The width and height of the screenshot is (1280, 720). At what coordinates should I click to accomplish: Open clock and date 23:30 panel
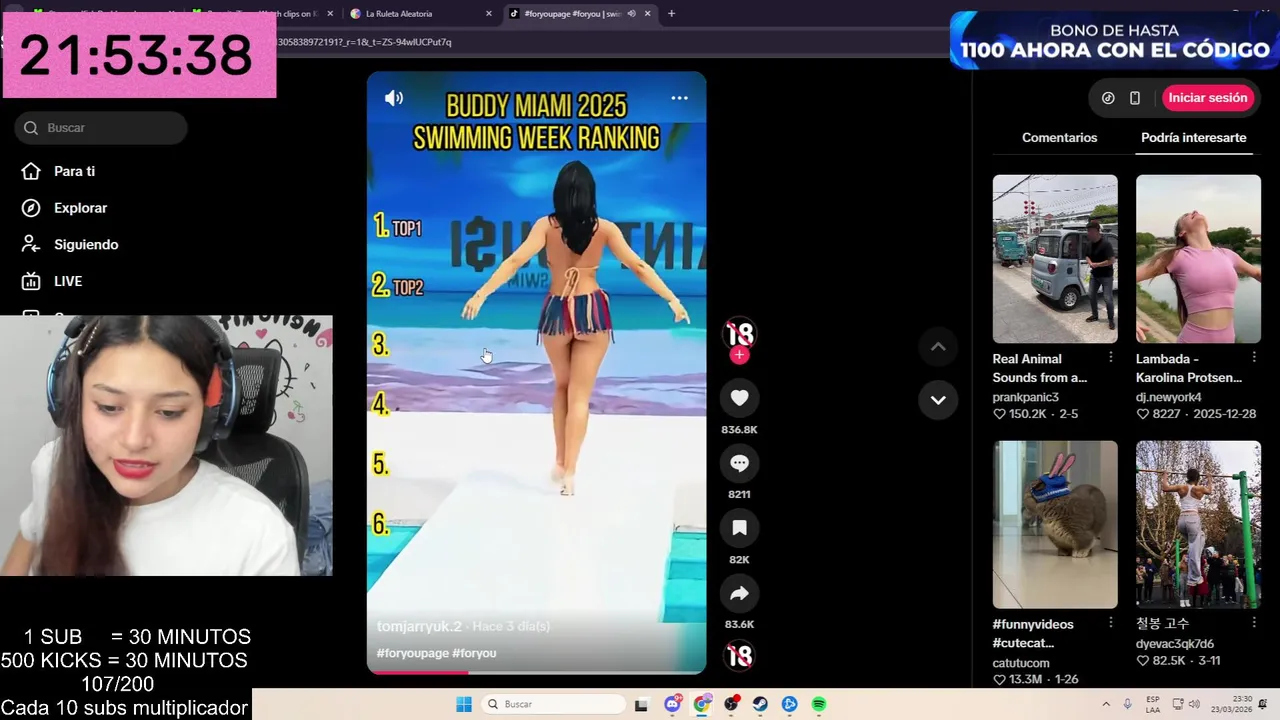tap(1231, 704)
